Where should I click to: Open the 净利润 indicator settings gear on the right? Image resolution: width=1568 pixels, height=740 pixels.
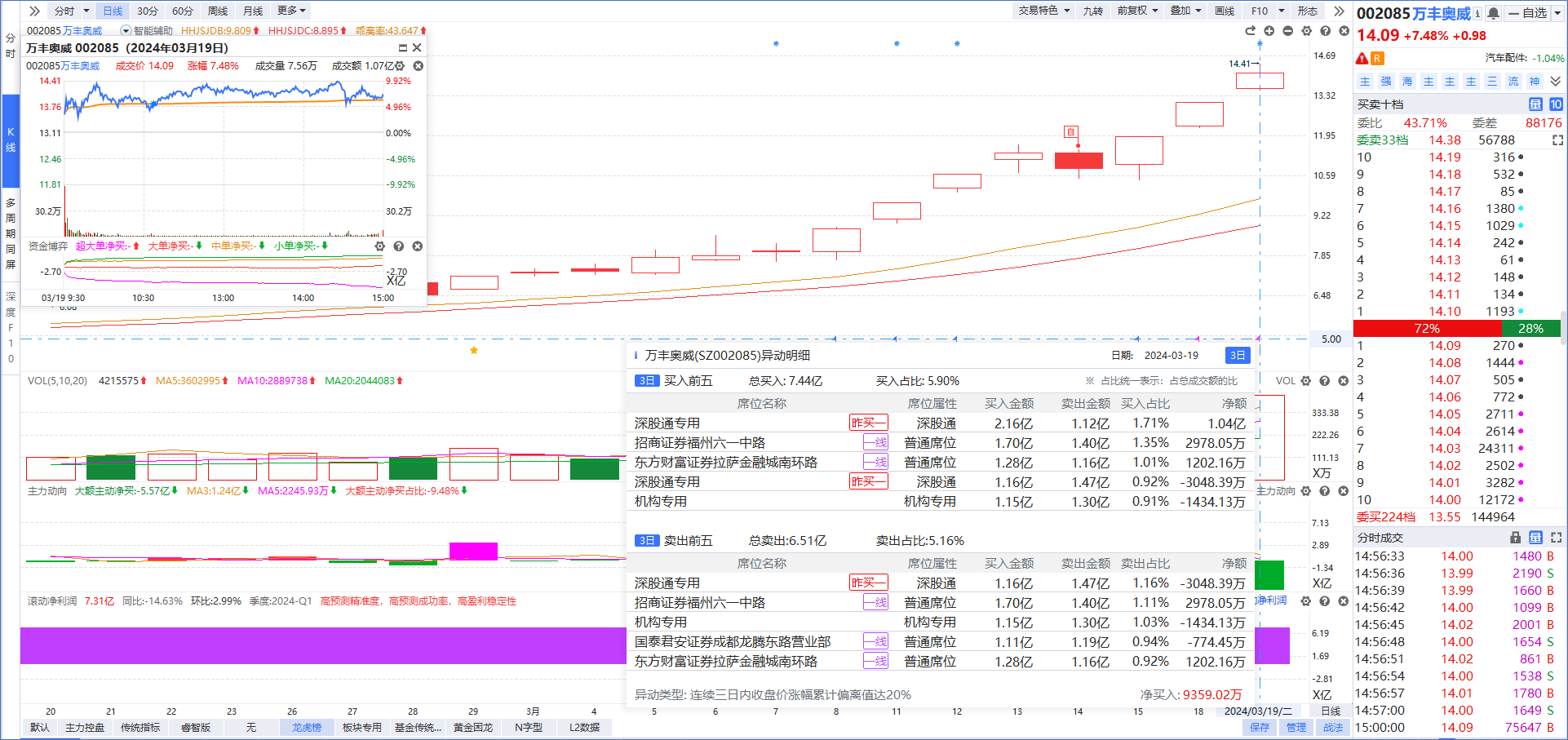1305,601
